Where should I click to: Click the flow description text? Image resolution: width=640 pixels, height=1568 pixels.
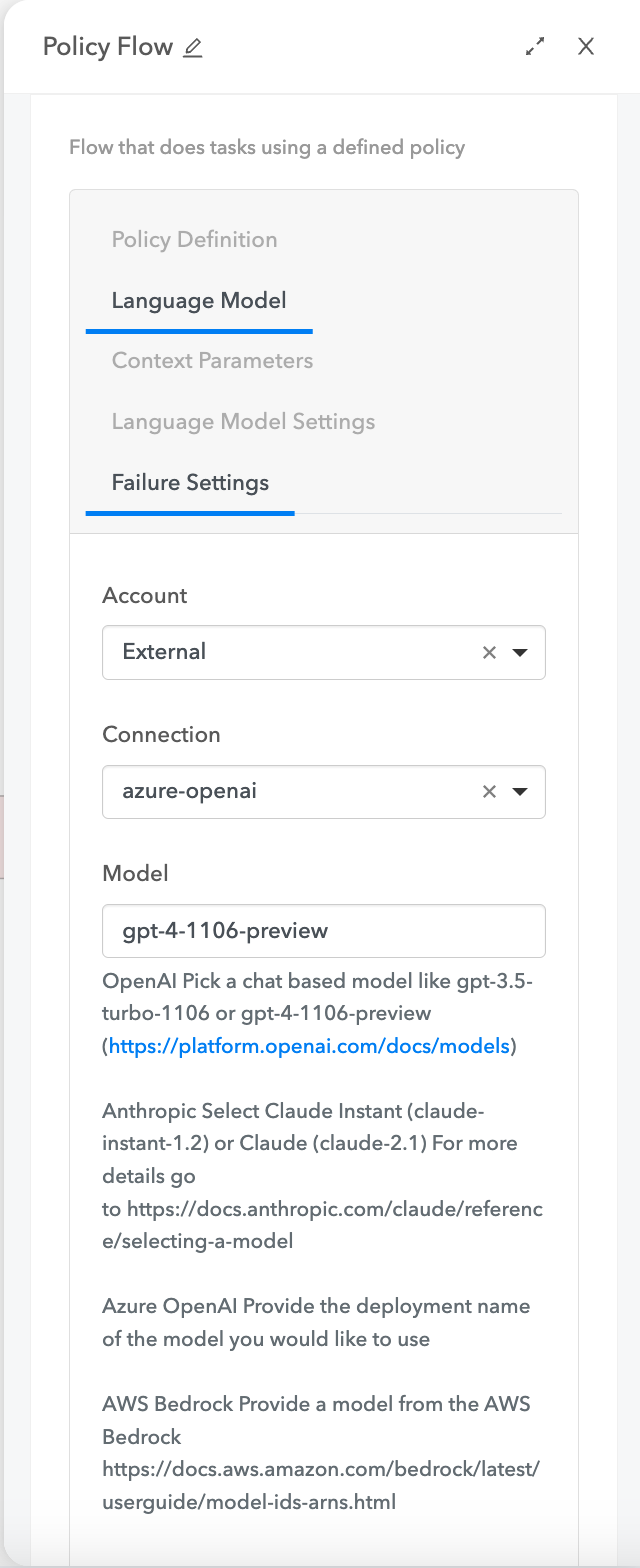point(267,148)
